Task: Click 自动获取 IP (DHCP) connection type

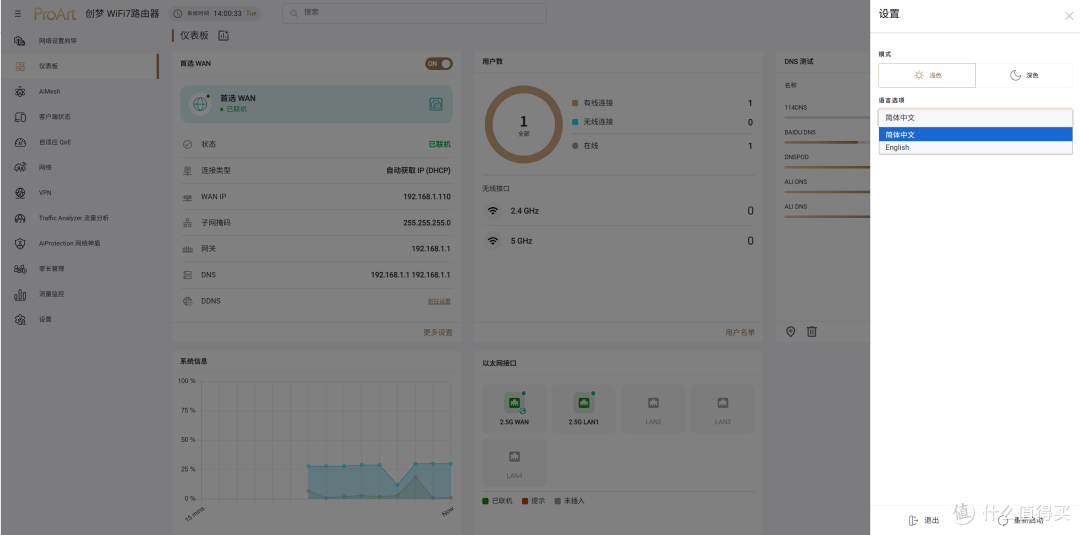Action: click(418, 171)
